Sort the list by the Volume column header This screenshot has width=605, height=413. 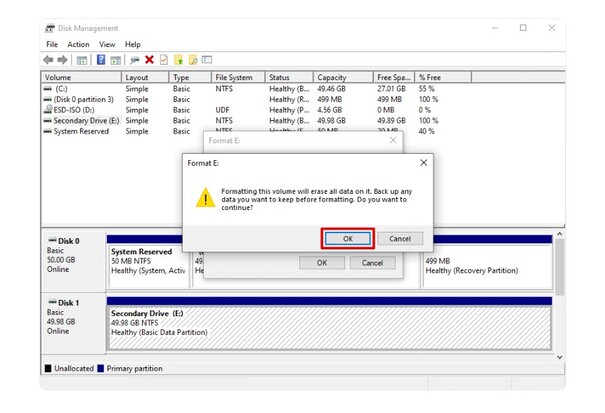click(80, 77)
